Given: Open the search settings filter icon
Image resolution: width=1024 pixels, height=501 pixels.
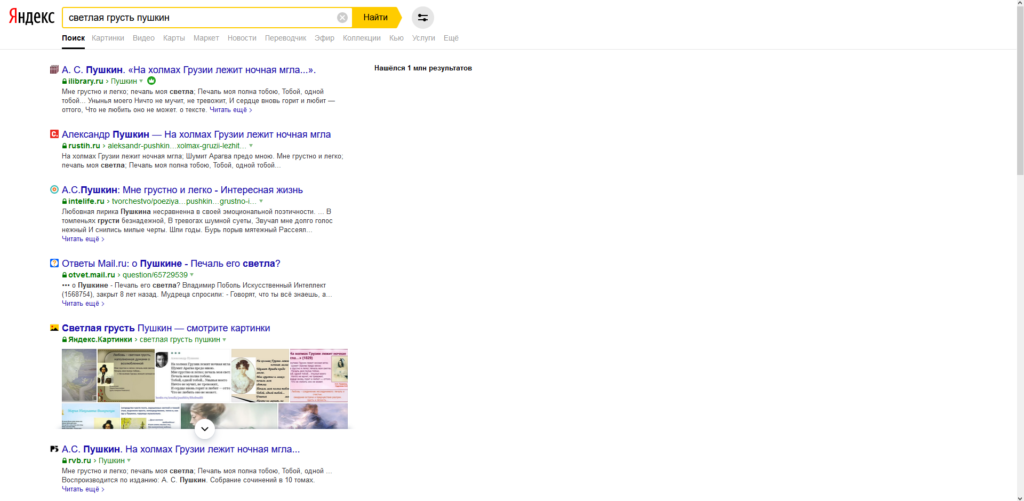Looking at the screenshot, I should (423, 18).
